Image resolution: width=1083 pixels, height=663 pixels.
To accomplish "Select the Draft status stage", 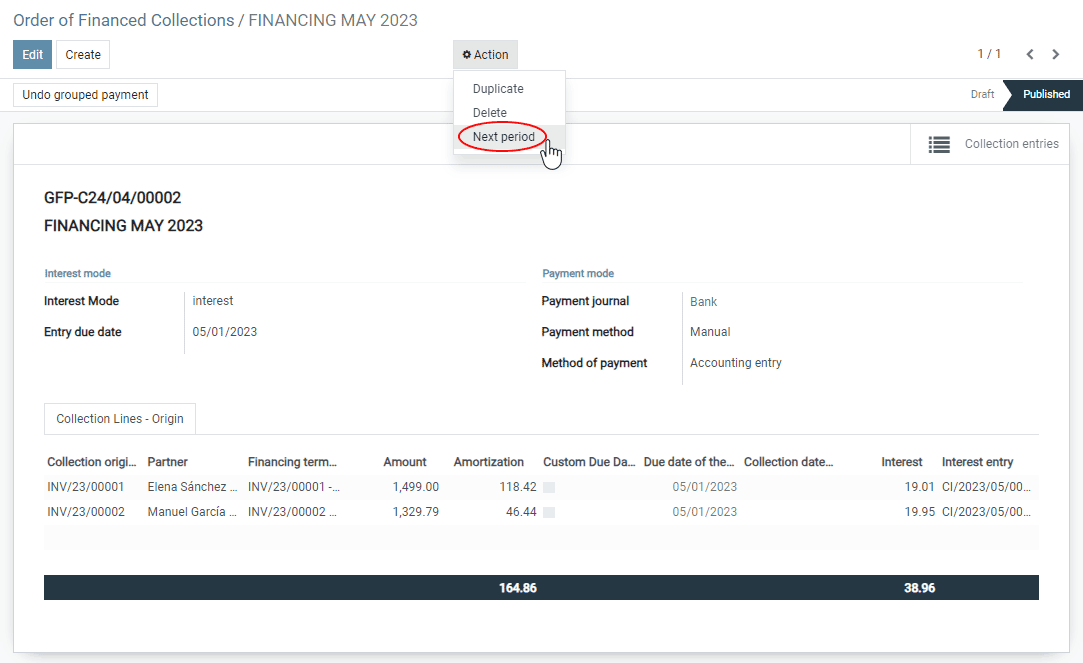I will (x=982, y=95).
